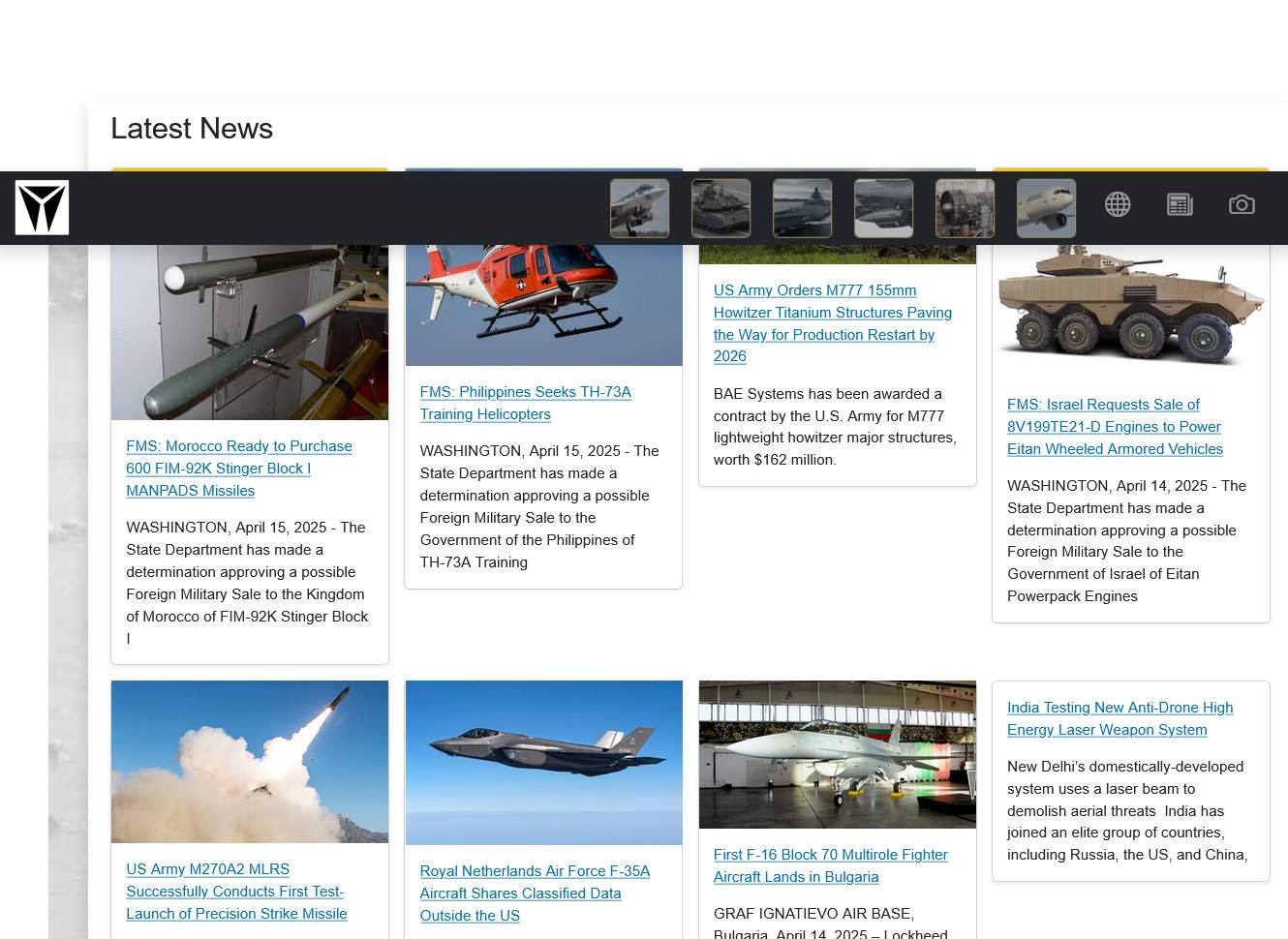Click the 'BAE Systems has been awarded' summary text
Screen dimensions: 1288x939
[835, 427]
